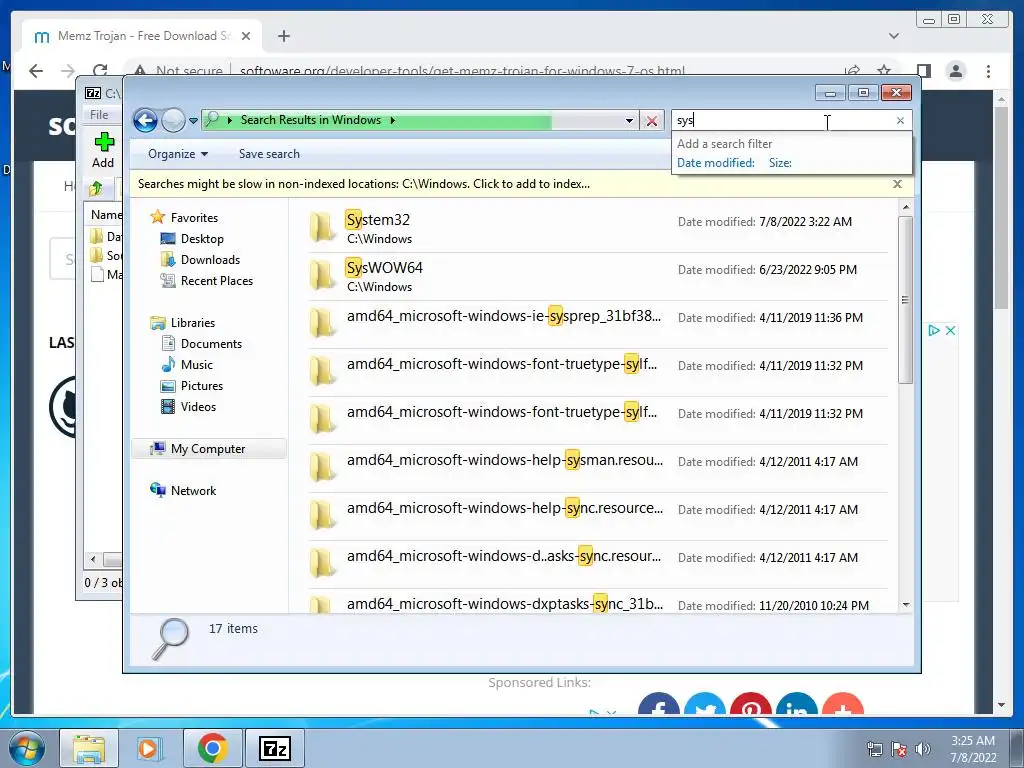Click the Explorer back arrow button

click(x=145, y=121)
